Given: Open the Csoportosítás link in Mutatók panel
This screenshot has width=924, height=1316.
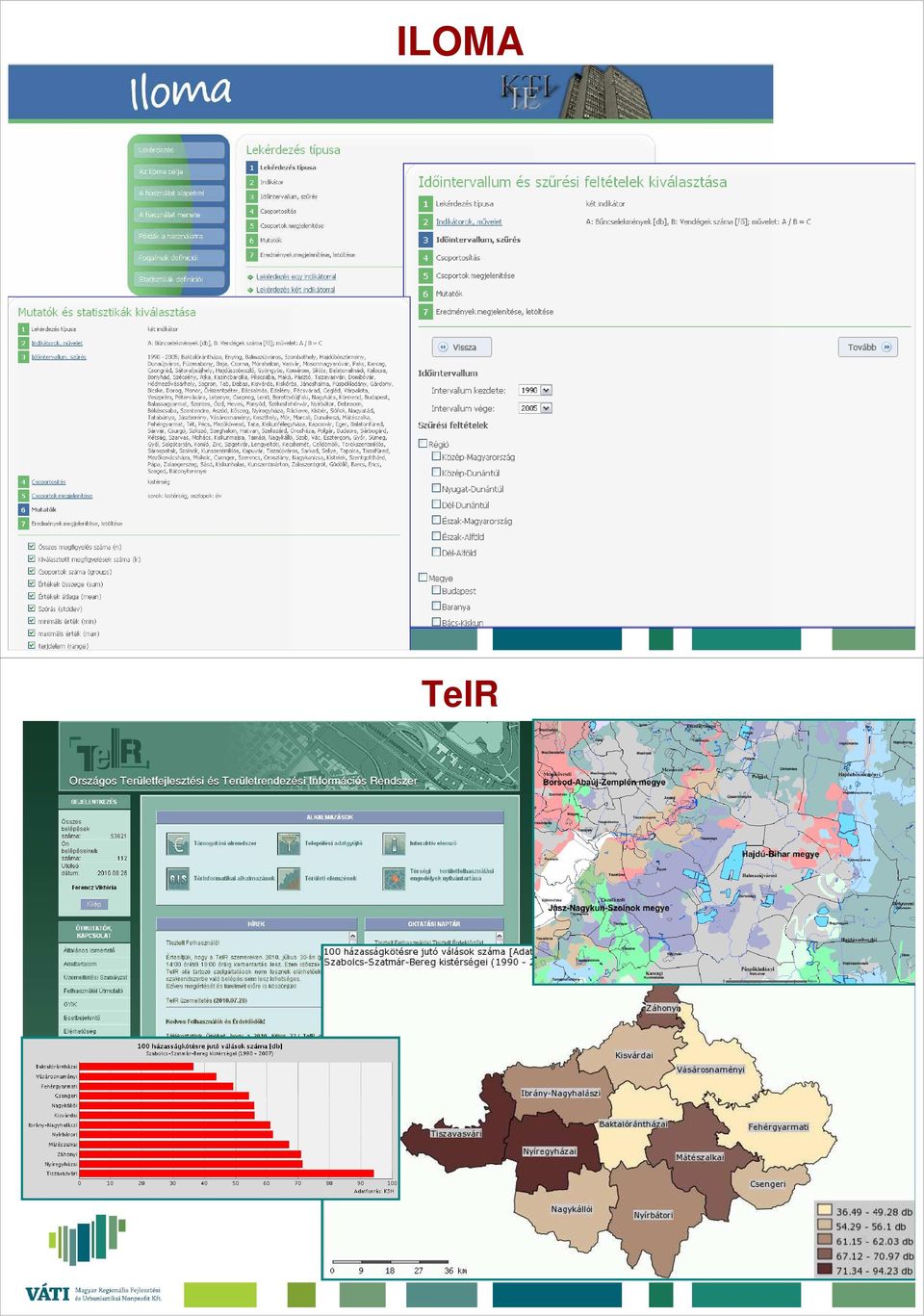Looking at the screenshot, I should tap(48, 482).
